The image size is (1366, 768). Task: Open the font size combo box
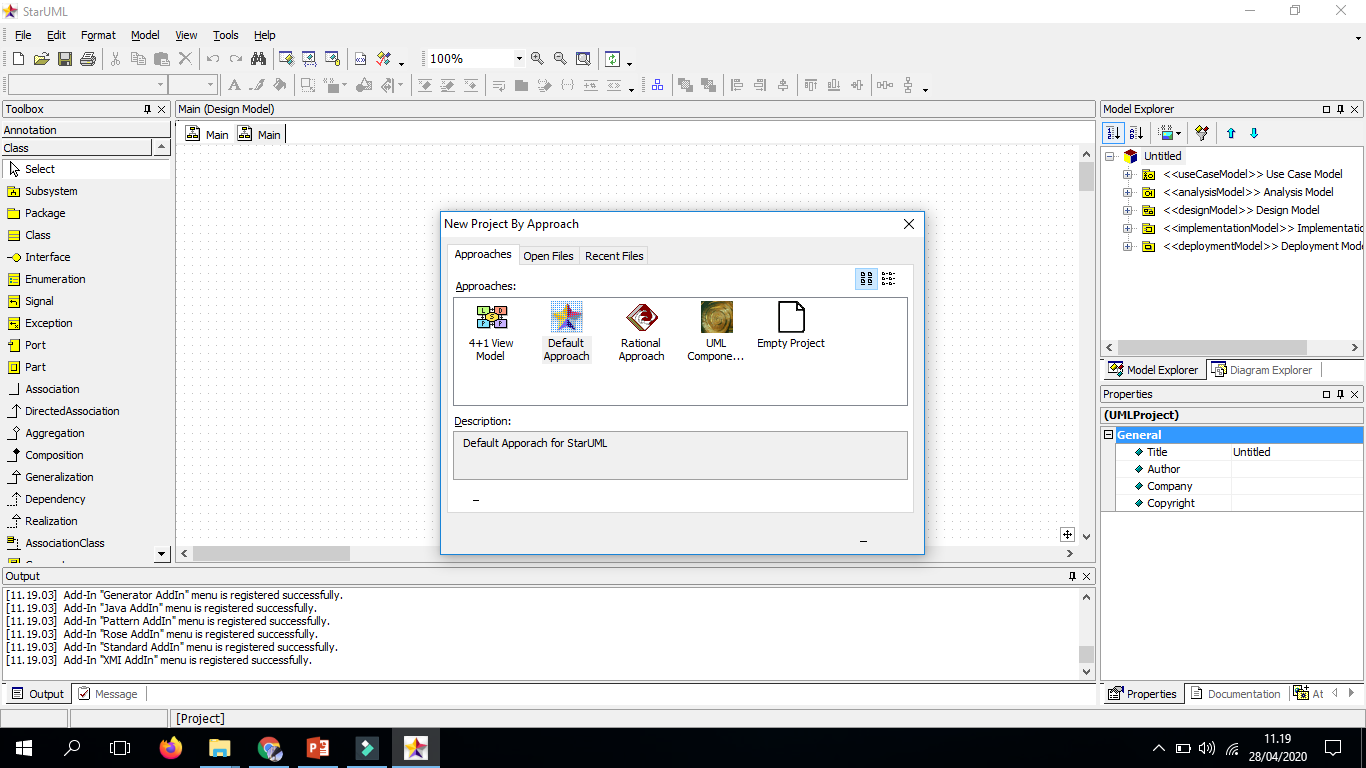pos(192,85)
